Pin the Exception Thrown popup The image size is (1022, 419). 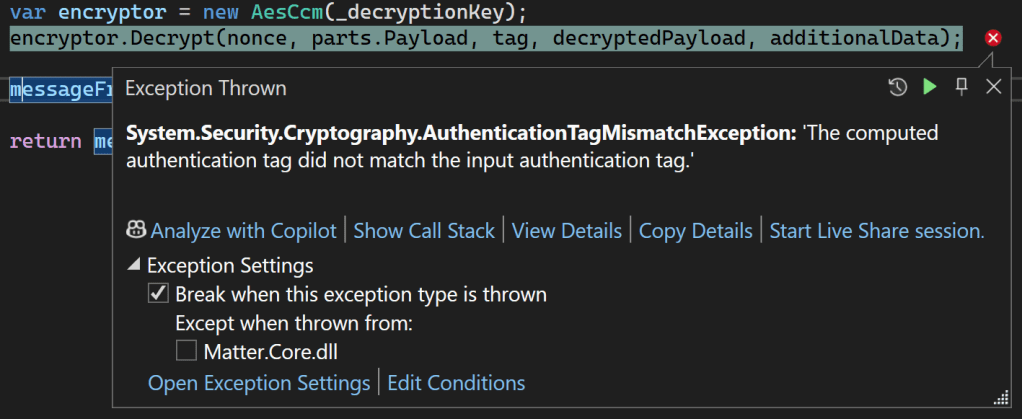click(962, 87)
